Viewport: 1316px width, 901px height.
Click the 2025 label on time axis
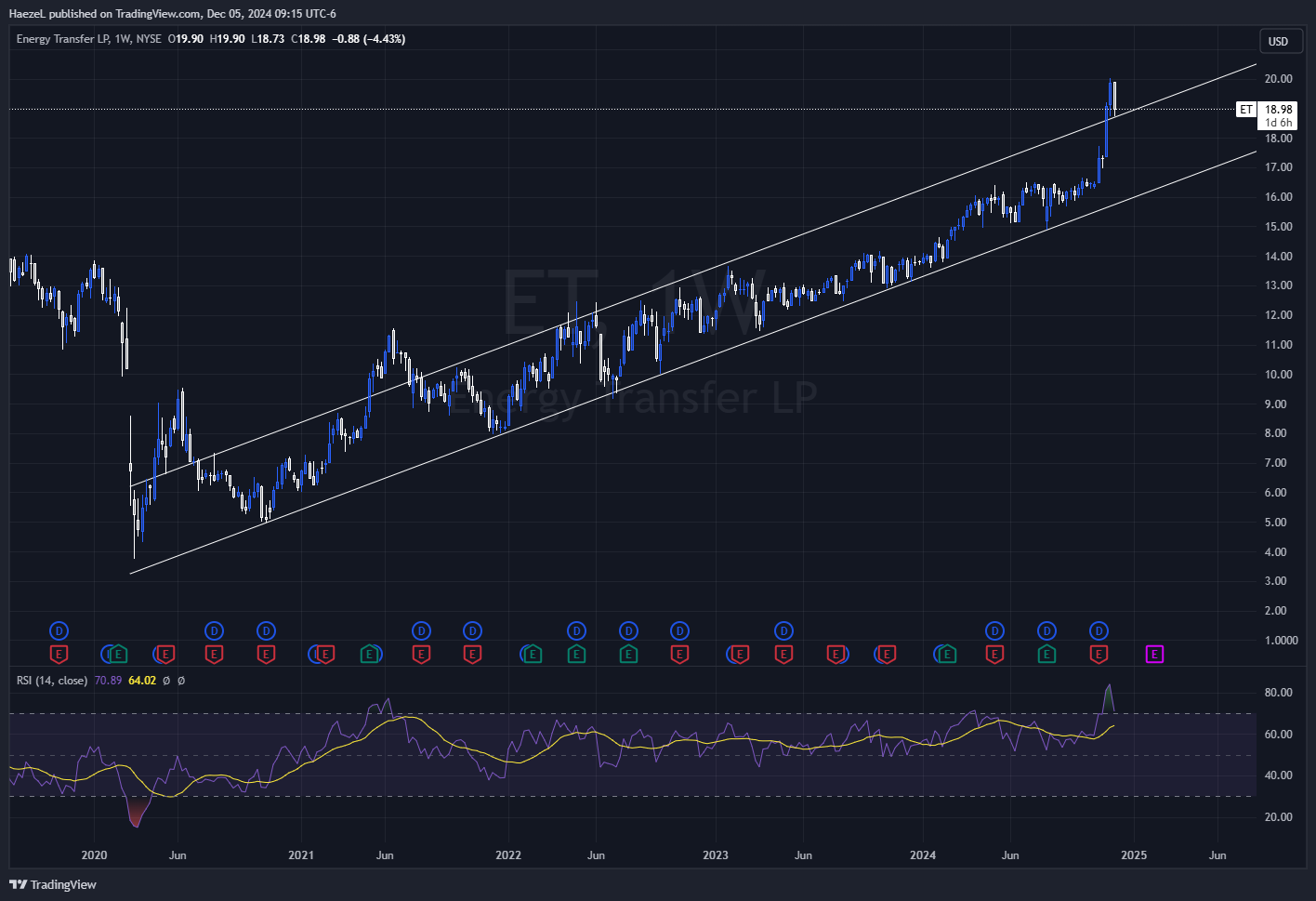[1134, 855]
